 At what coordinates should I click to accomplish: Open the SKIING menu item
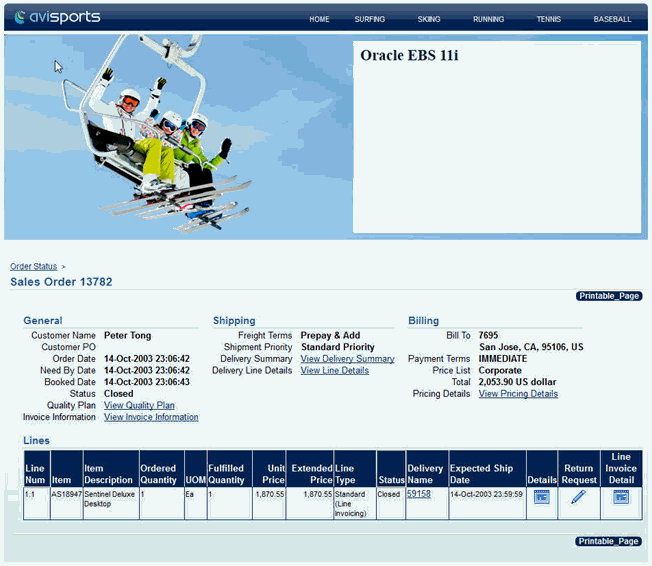click(x=429, y=19)
